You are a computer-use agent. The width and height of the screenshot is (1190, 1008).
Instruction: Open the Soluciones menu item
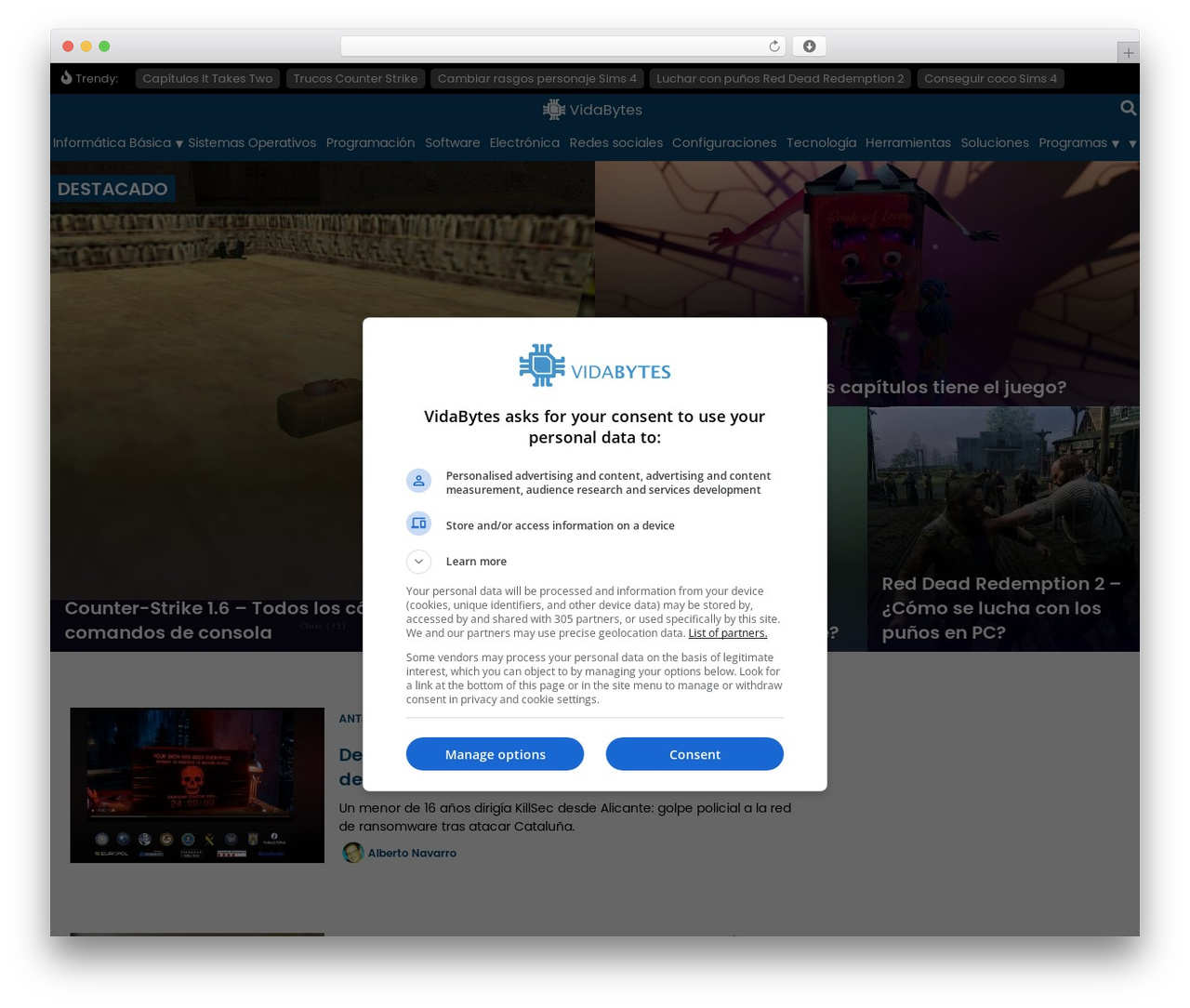coord(995,142)
